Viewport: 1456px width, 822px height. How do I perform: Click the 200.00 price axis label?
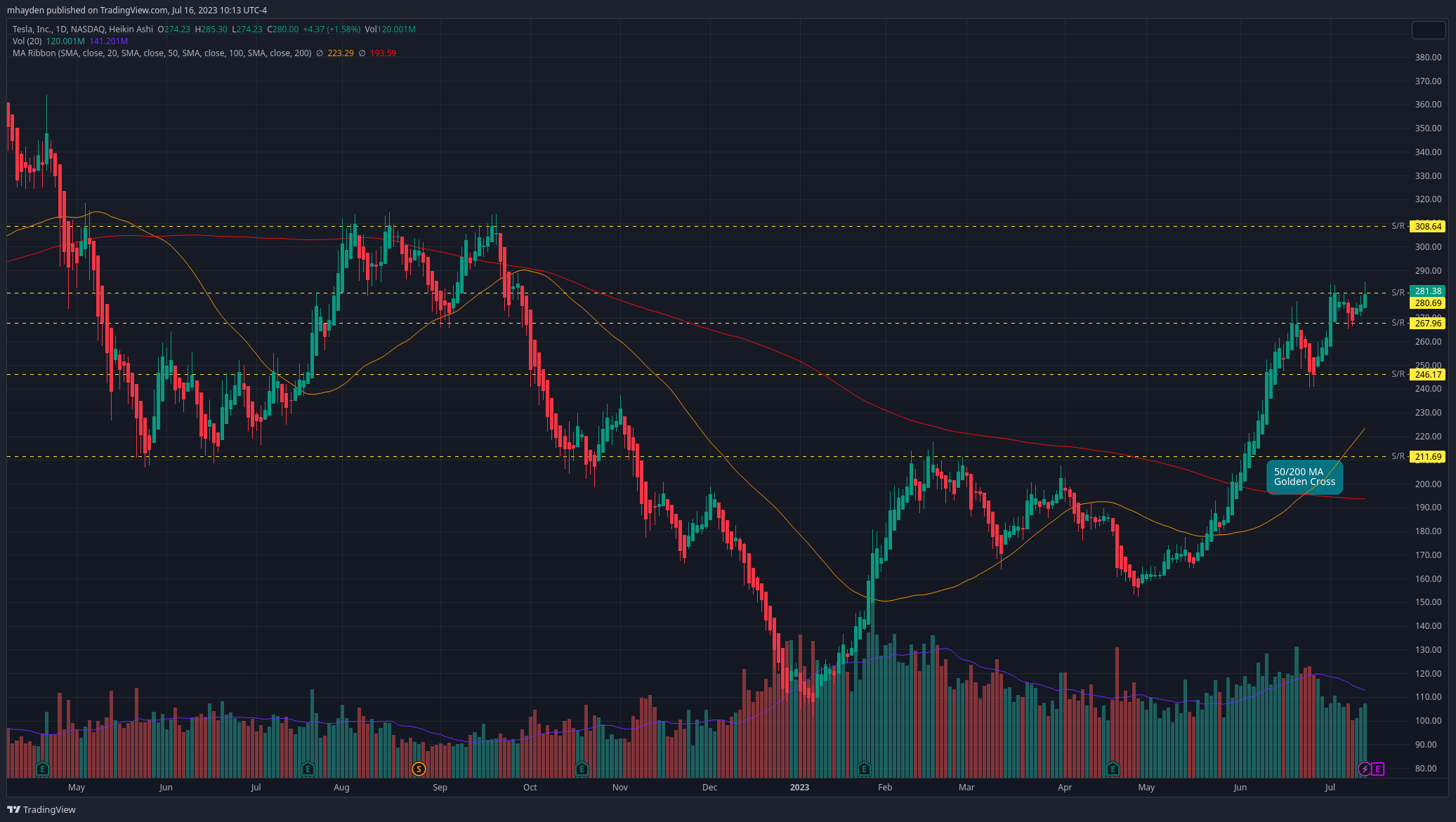click(x=1428, y=484)
